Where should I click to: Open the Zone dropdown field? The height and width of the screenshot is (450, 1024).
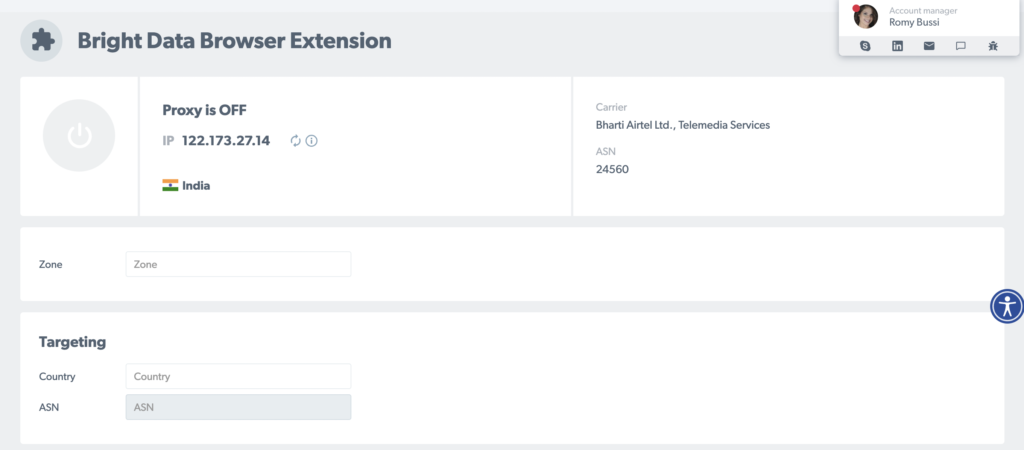(x=238, y=264)
